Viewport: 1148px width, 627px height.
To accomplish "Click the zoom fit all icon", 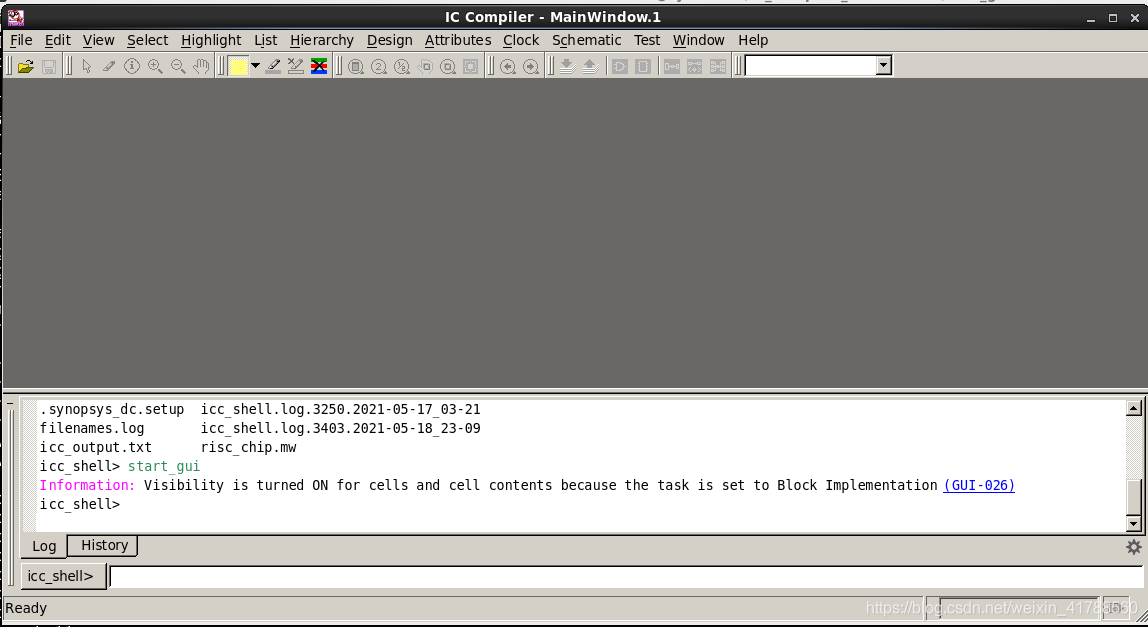I will 356,67.
